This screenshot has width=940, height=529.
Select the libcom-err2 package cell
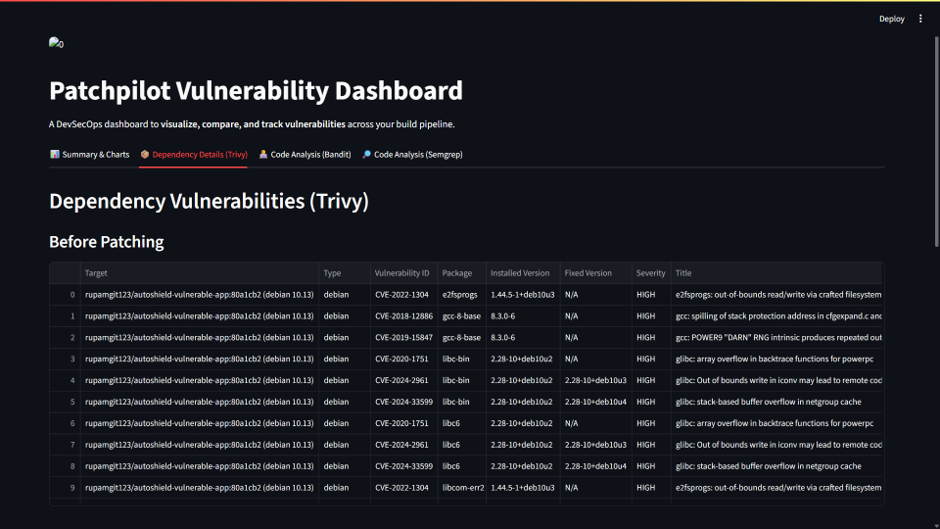point(462,488)
